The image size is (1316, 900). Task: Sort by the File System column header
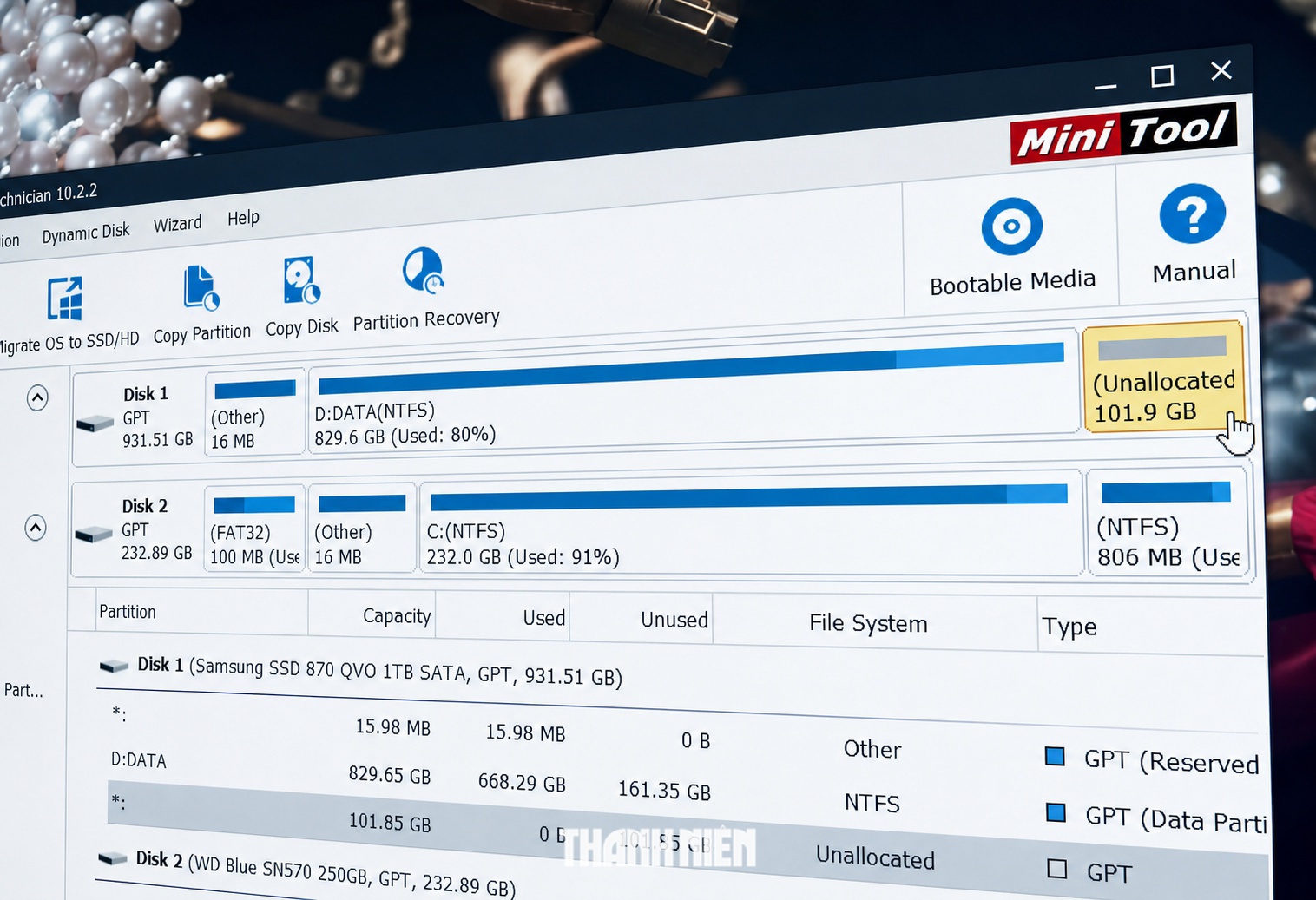click(868, 623)
